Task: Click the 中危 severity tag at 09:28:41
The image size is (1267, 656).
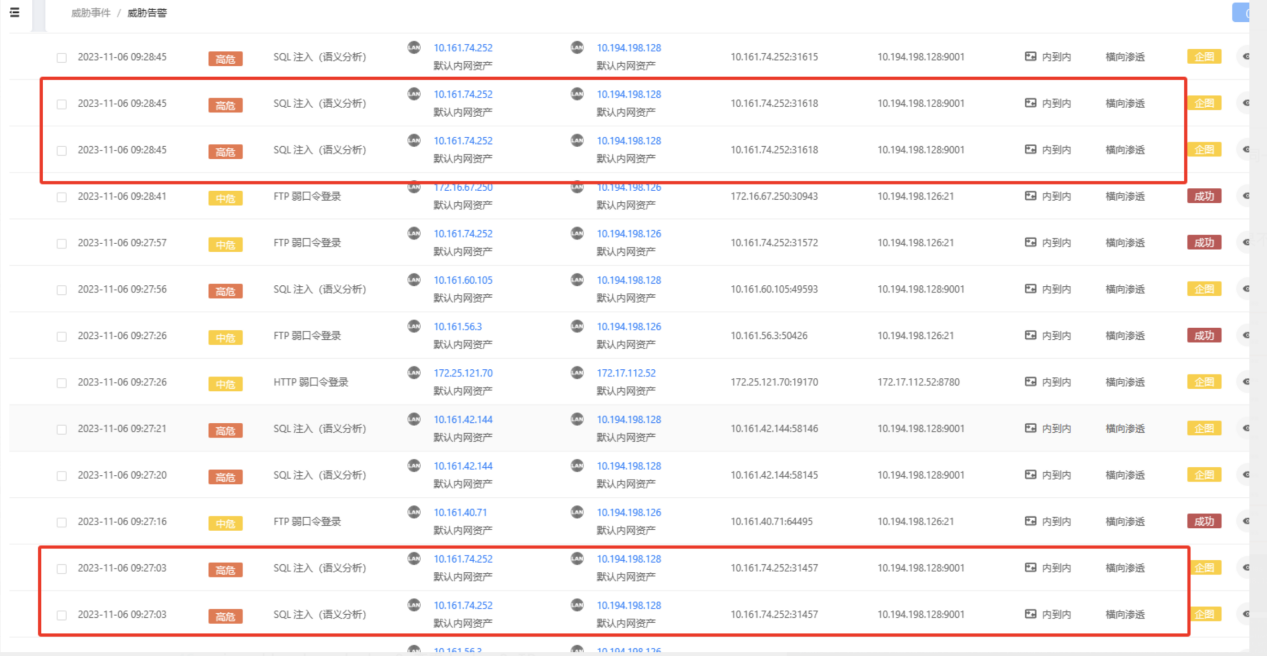Action: [225, 198]
